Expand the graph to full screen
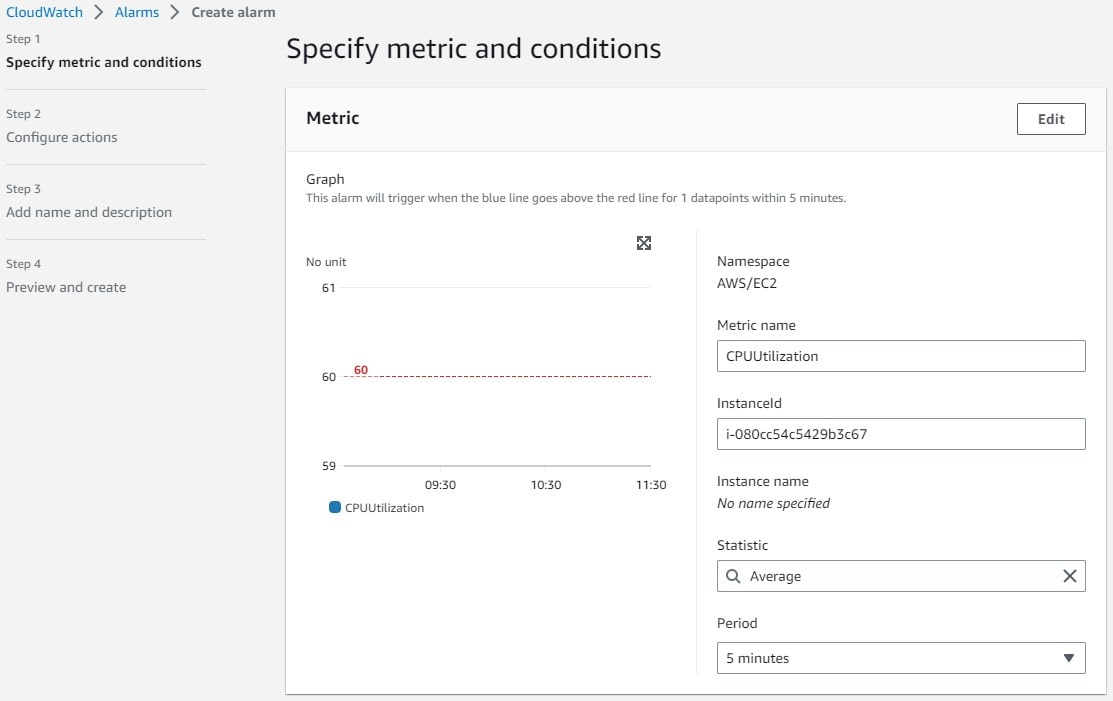 644,243
